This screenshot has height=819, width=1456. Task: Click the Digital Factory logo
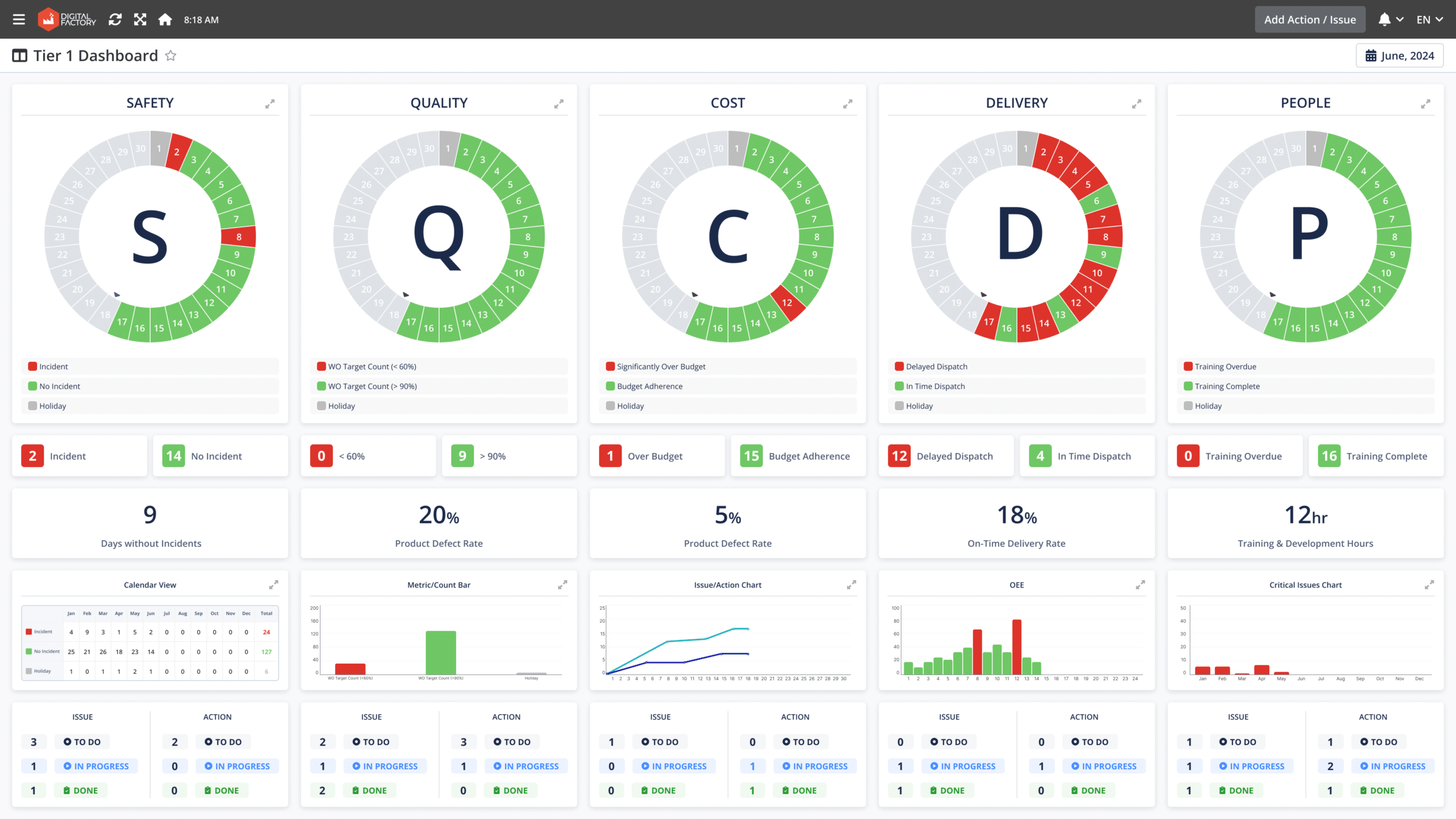pyautogui.click(x=67, y=19)
